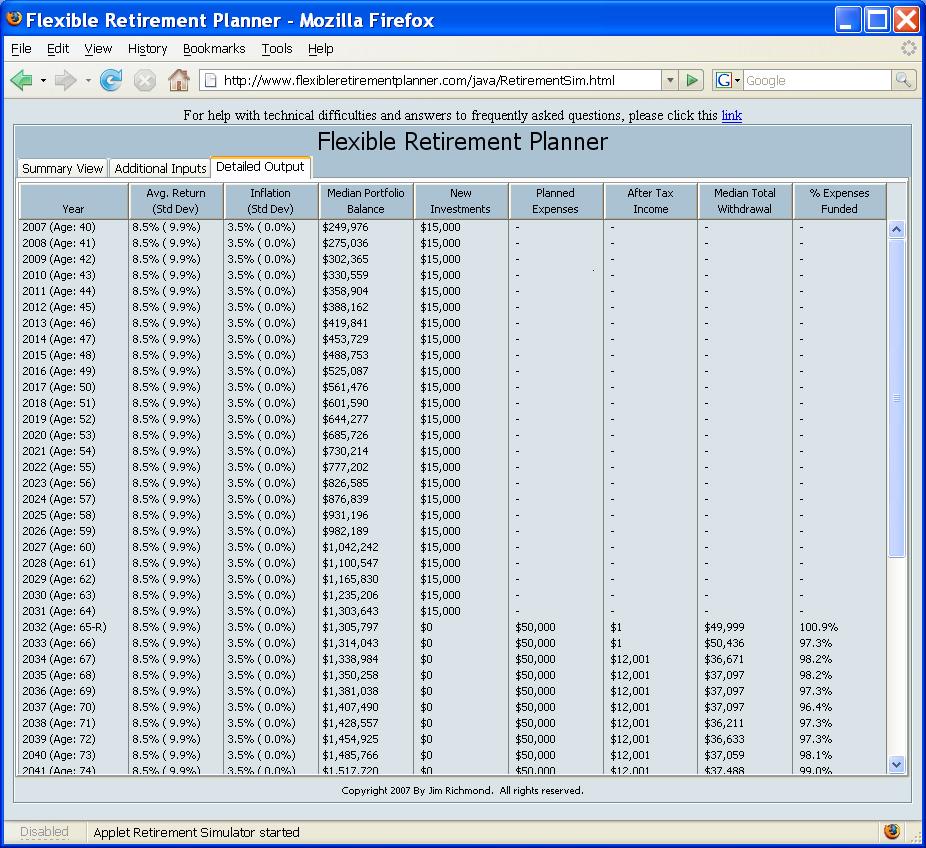This screenshot has height=848, width=926.
Task: Click the $50,436 withdrawal cell
Action: pos(724,643)
